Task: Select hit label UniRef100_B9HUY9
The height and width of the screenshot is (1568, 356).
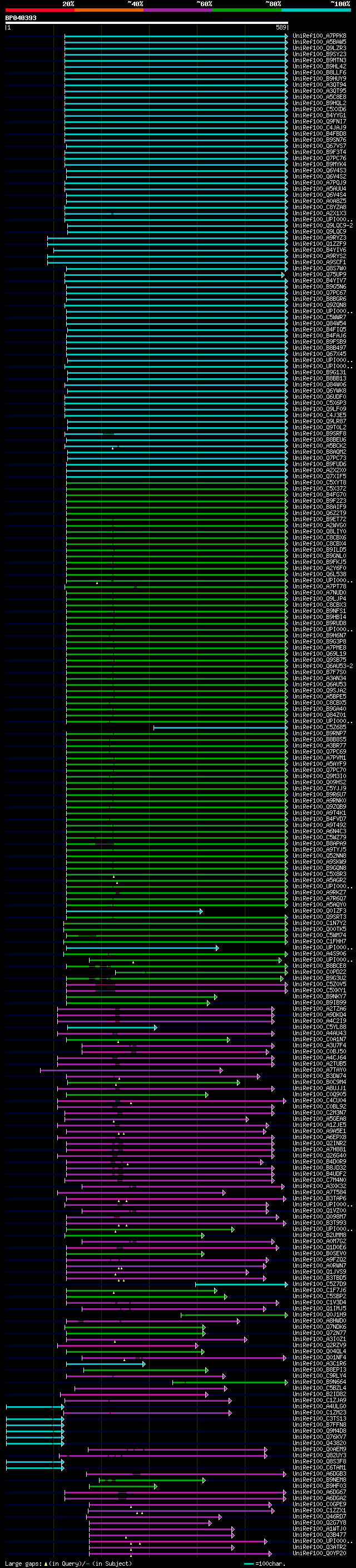Action: (x=319, y=78)
